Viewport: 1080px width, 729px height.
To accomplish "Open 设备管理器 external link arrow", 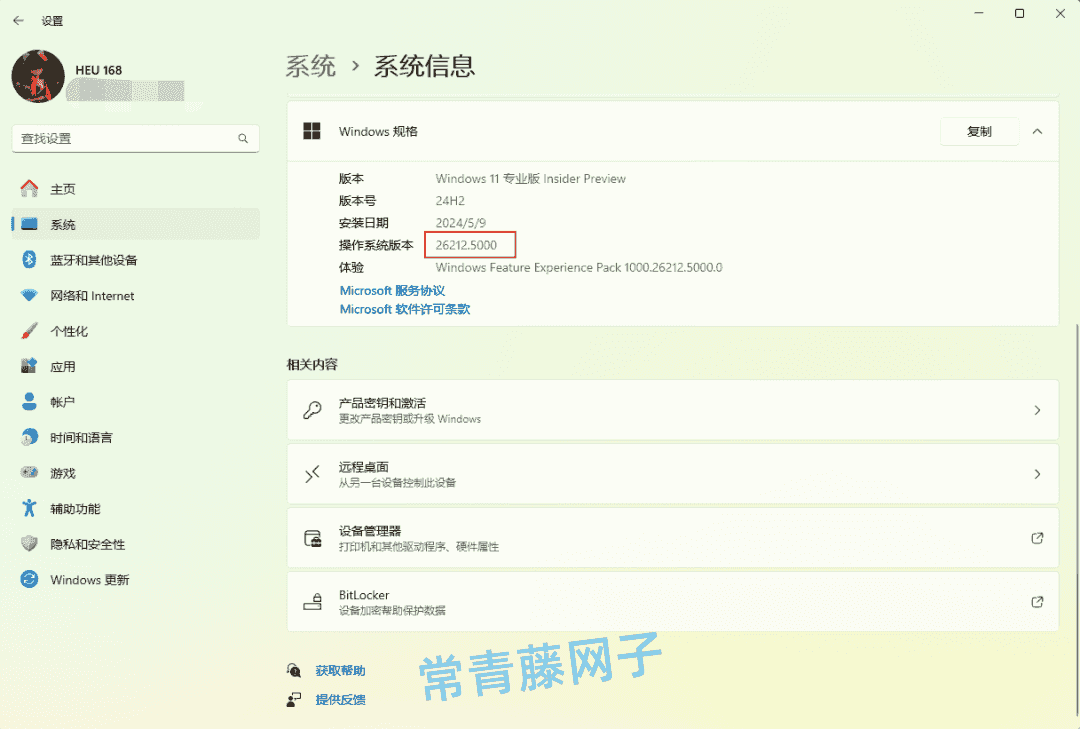I will [1037, 538].
